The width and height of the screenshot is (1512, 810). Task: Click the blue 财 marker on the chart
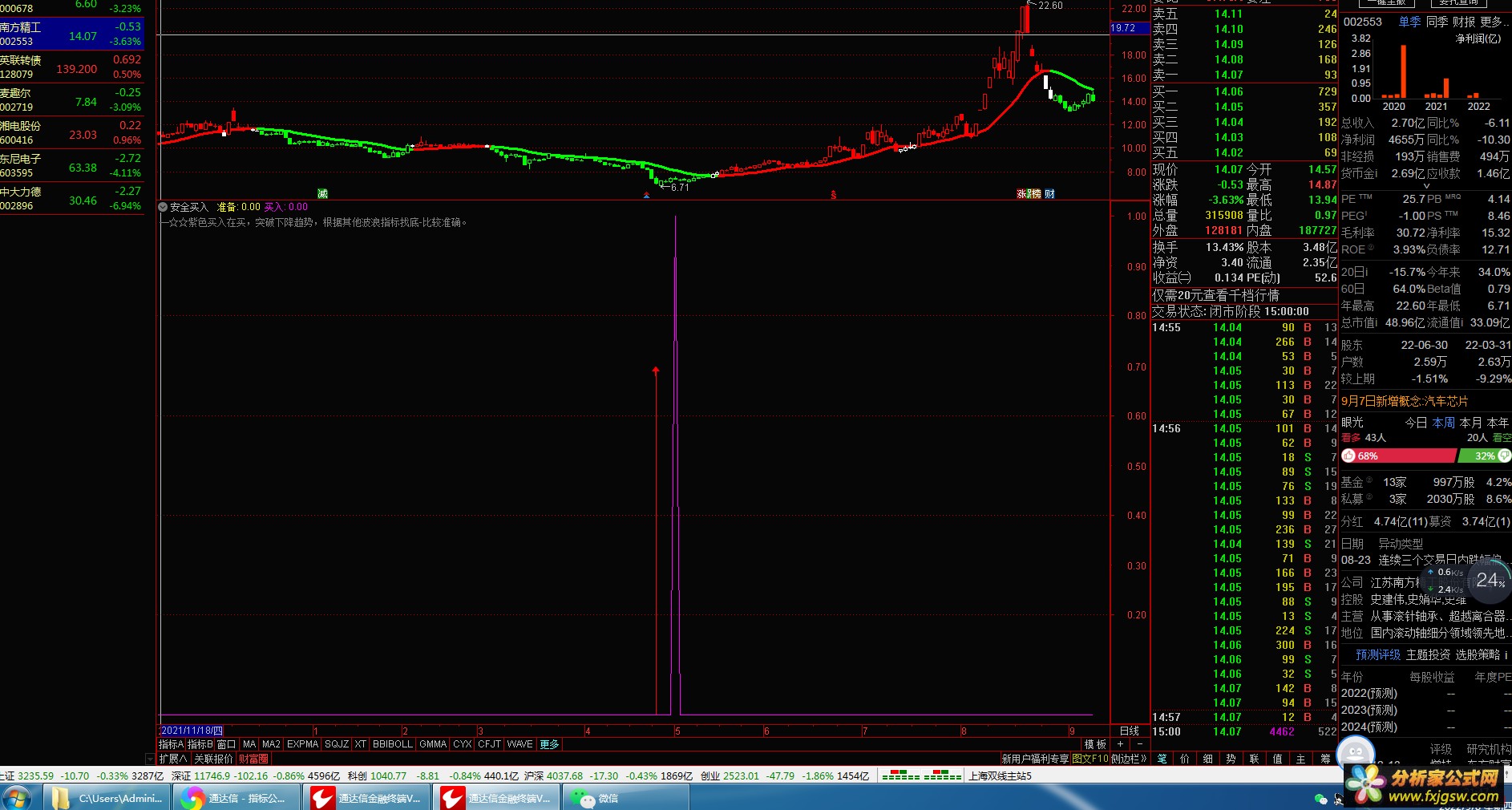click(x=1049, y=194)
